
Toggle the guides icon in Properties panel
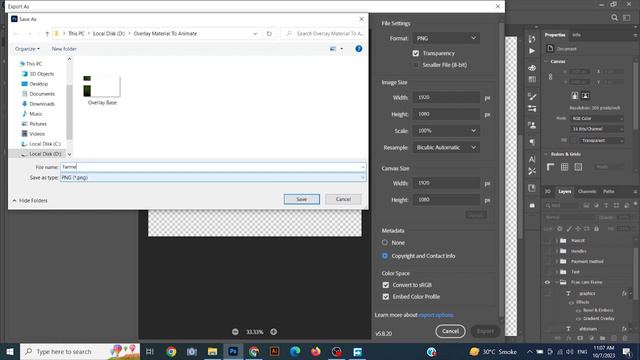pyautogui.click(x=578, y=167)
